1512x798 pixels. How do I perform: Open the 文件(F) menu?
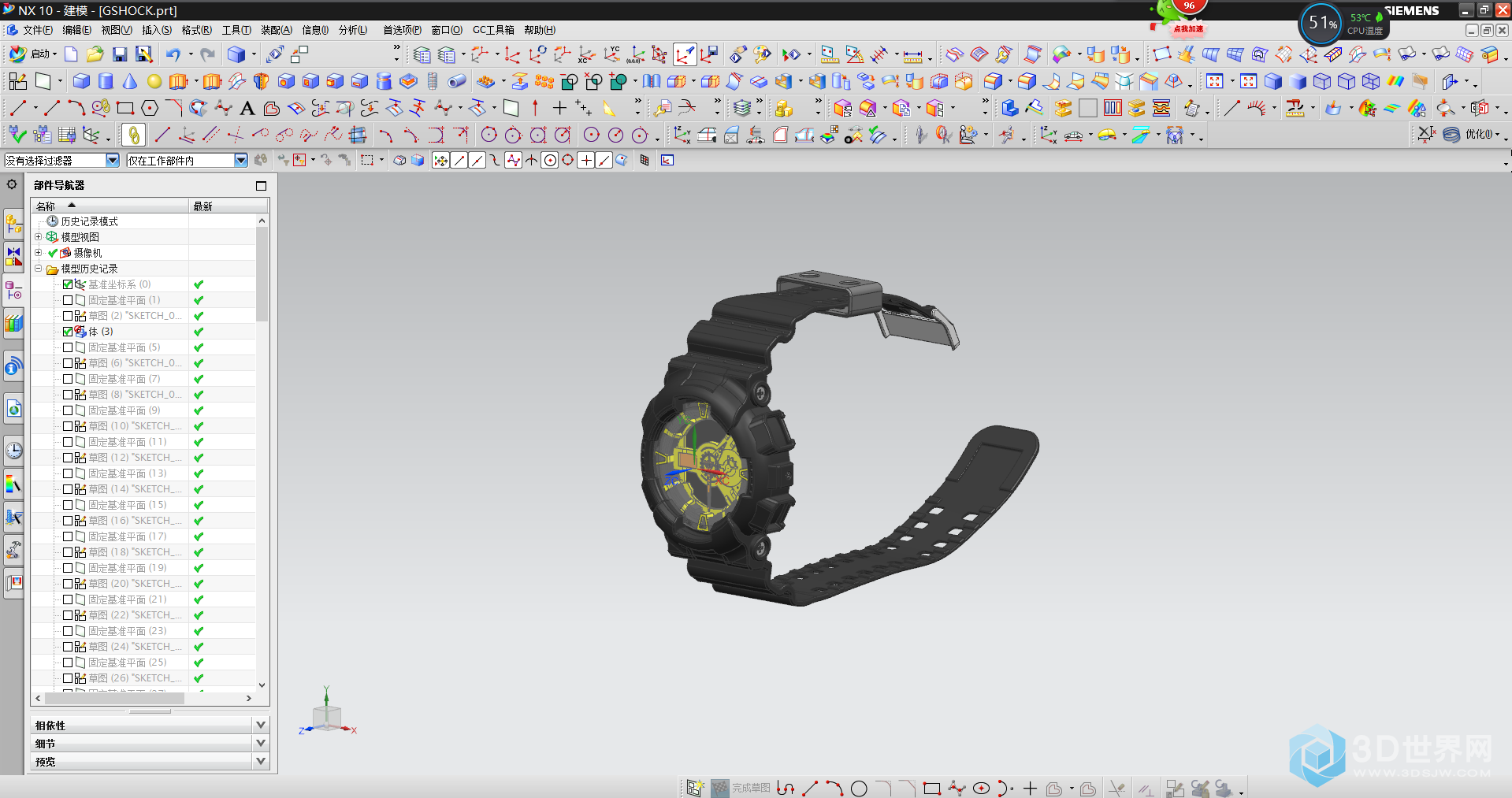click(x=38, y=30)
